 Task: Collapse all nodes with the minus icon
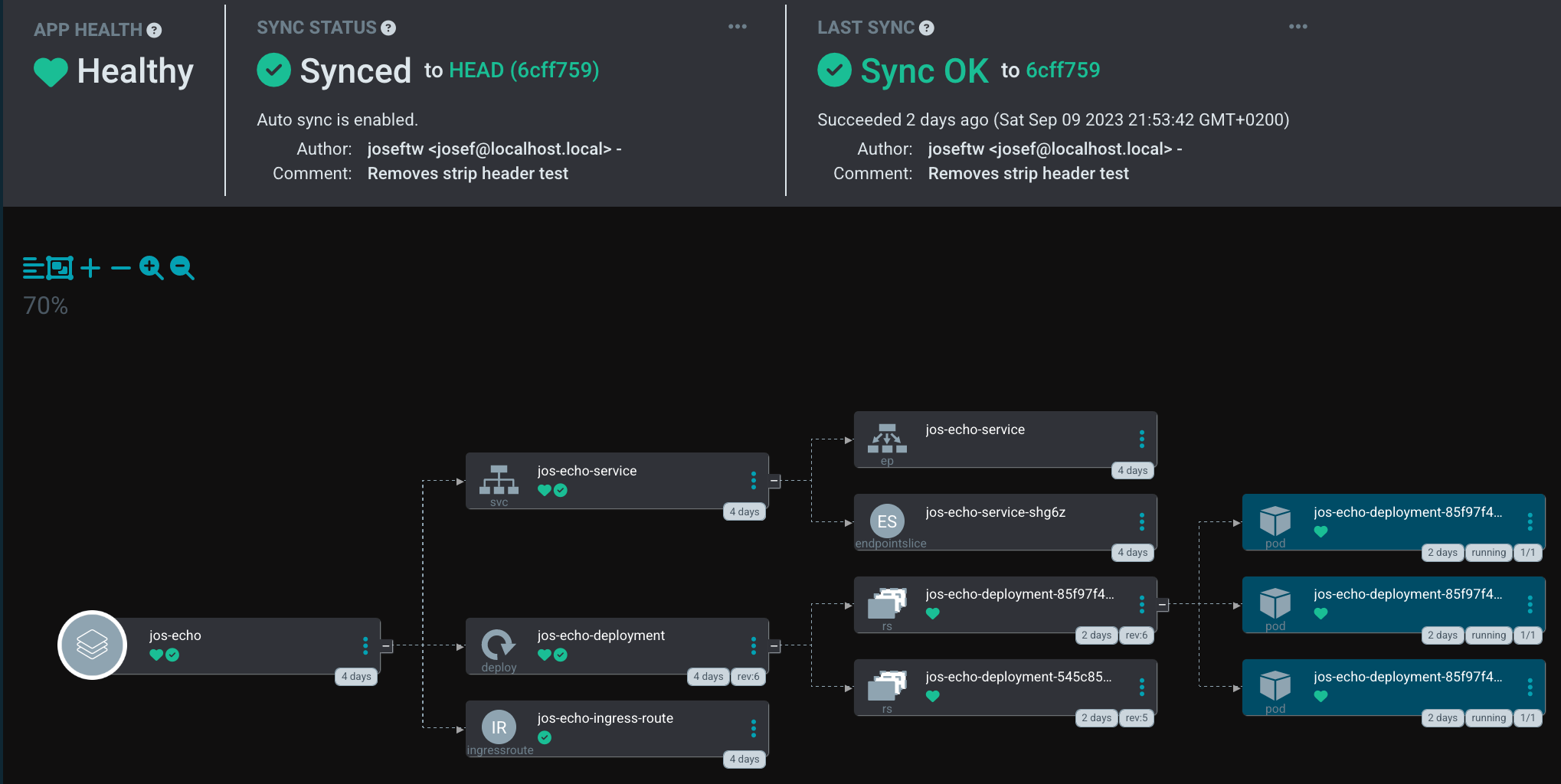121,267
